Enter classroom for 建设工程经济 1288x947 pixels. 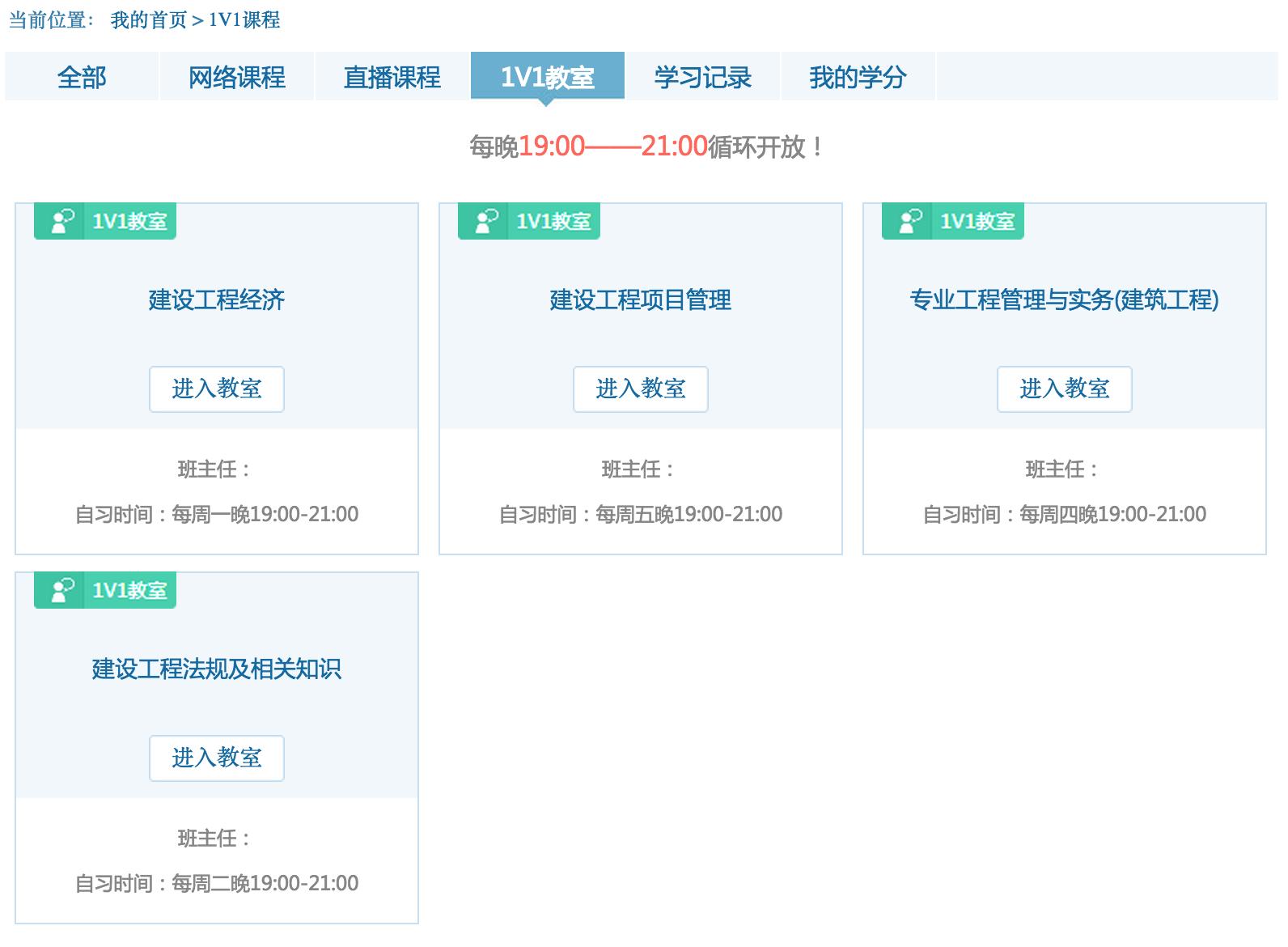click(x=217, y=389)
